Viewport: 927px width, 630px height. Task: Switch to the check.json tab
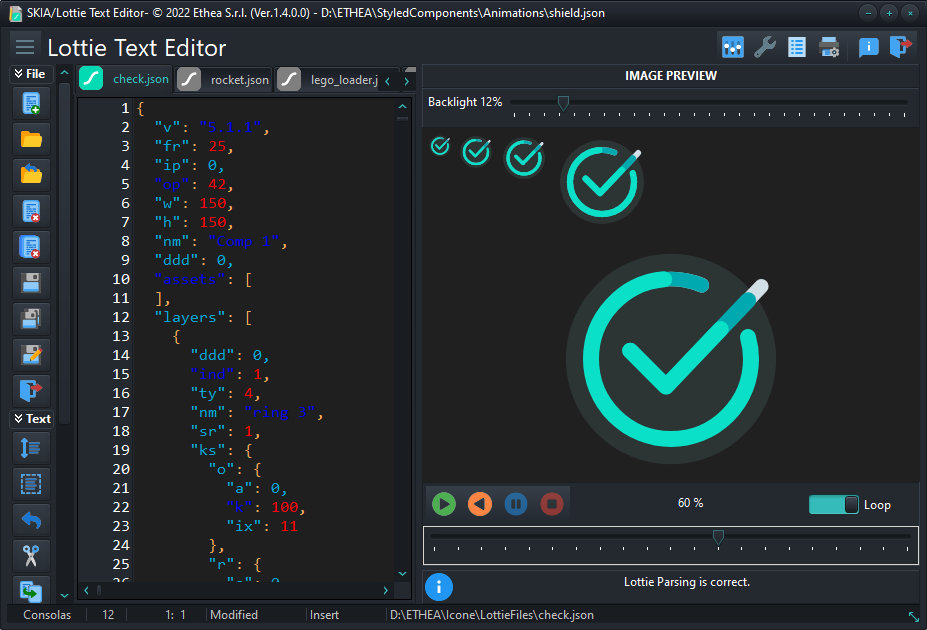pos(125,79)
